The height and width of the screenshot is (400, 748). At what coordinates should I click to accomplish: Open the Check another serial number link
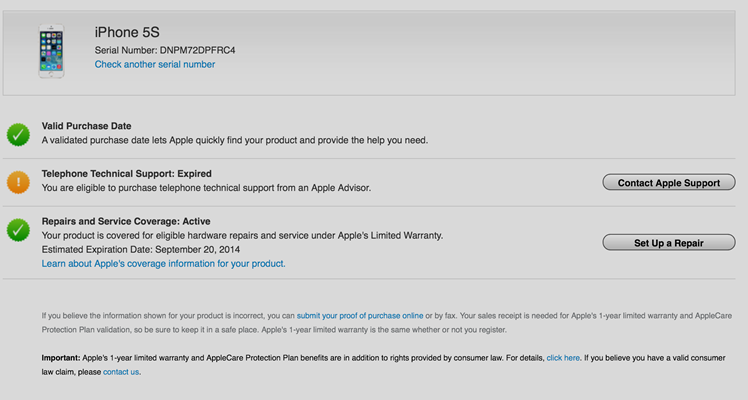click(x=155, y=65)
